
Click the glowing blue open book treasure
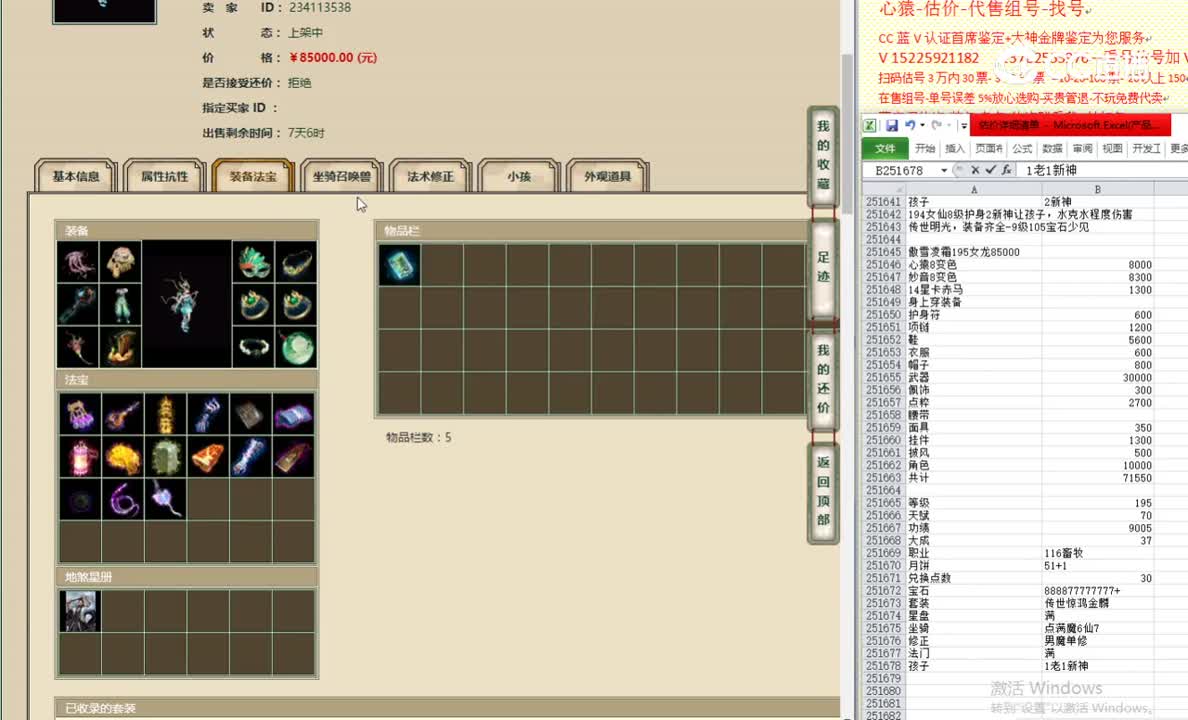pyautogui.click(x=293, y=414)
